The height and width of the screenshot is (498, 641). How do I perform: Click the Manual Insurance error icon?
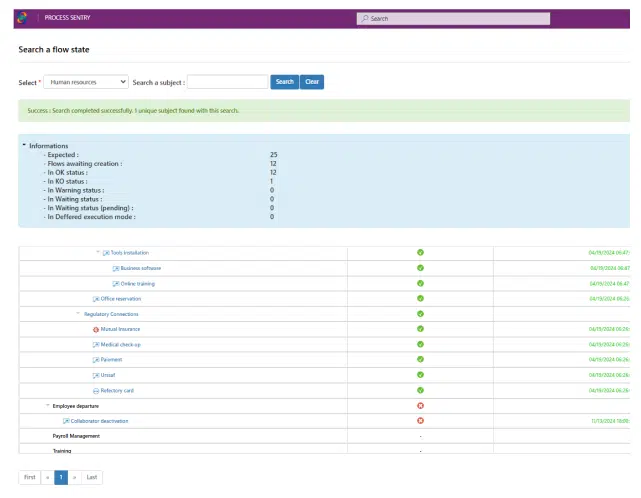pos(96,329)
